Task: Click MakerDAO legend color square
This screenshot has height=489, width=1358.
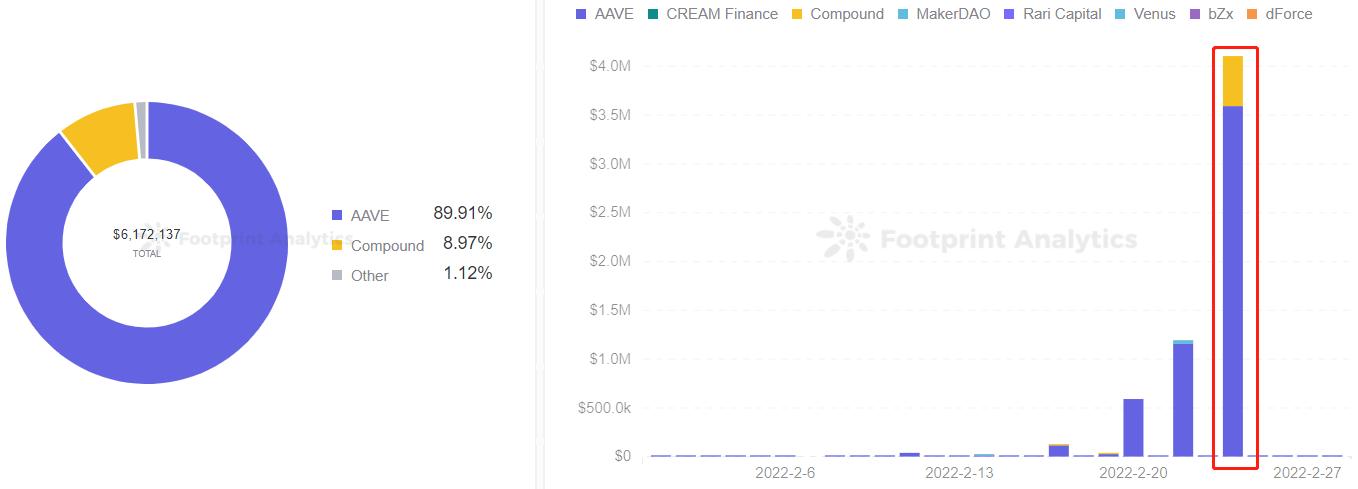Action: [902, 14]
